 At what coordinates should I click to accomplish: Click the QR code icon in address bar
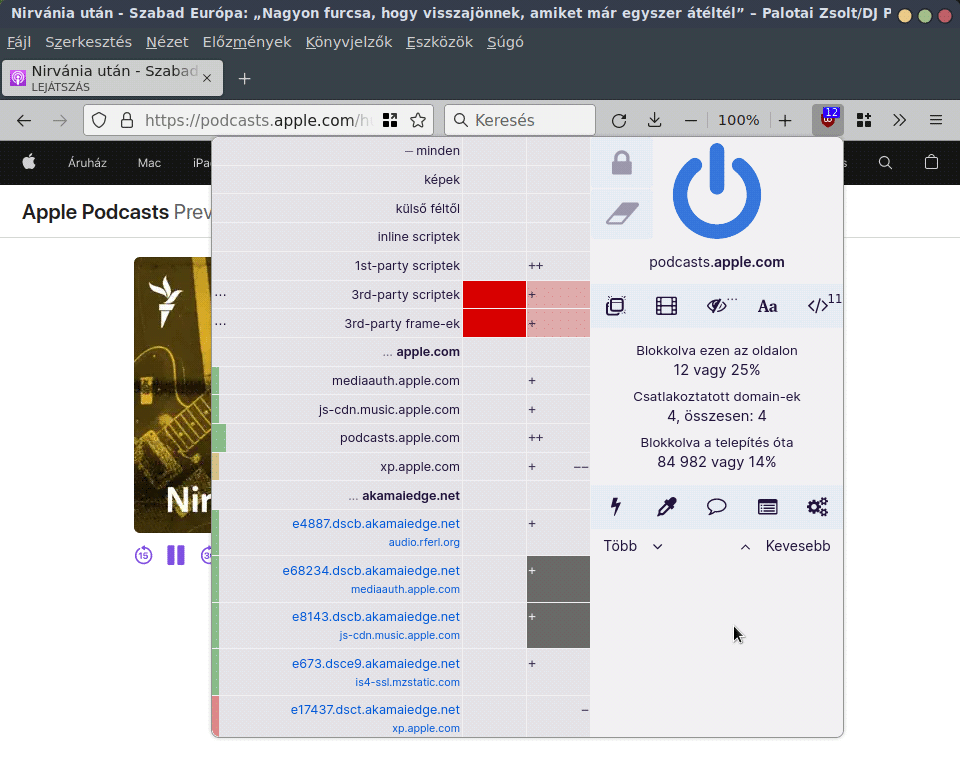tap(390, 120)
